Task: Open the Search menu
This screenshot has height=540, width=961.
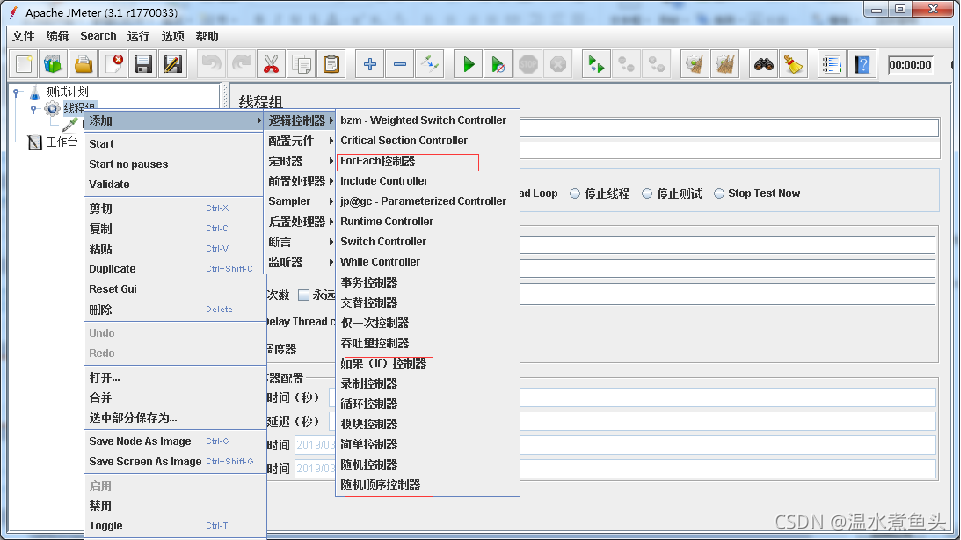Action: (98, 36)
